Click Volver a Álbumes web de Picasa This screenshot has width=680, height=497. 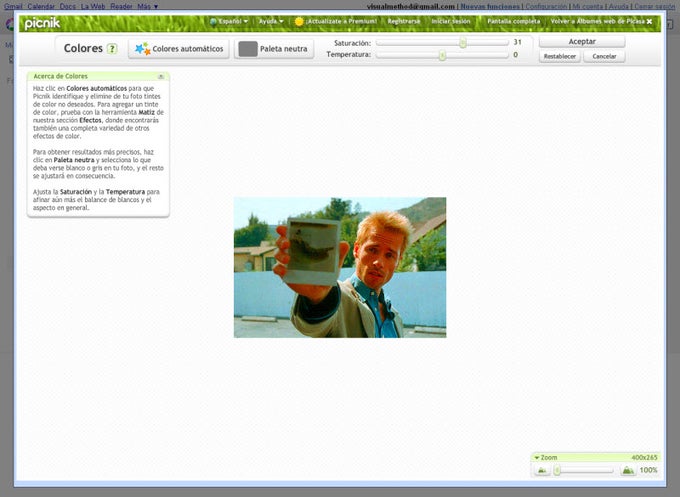click(x=598, y=21)
